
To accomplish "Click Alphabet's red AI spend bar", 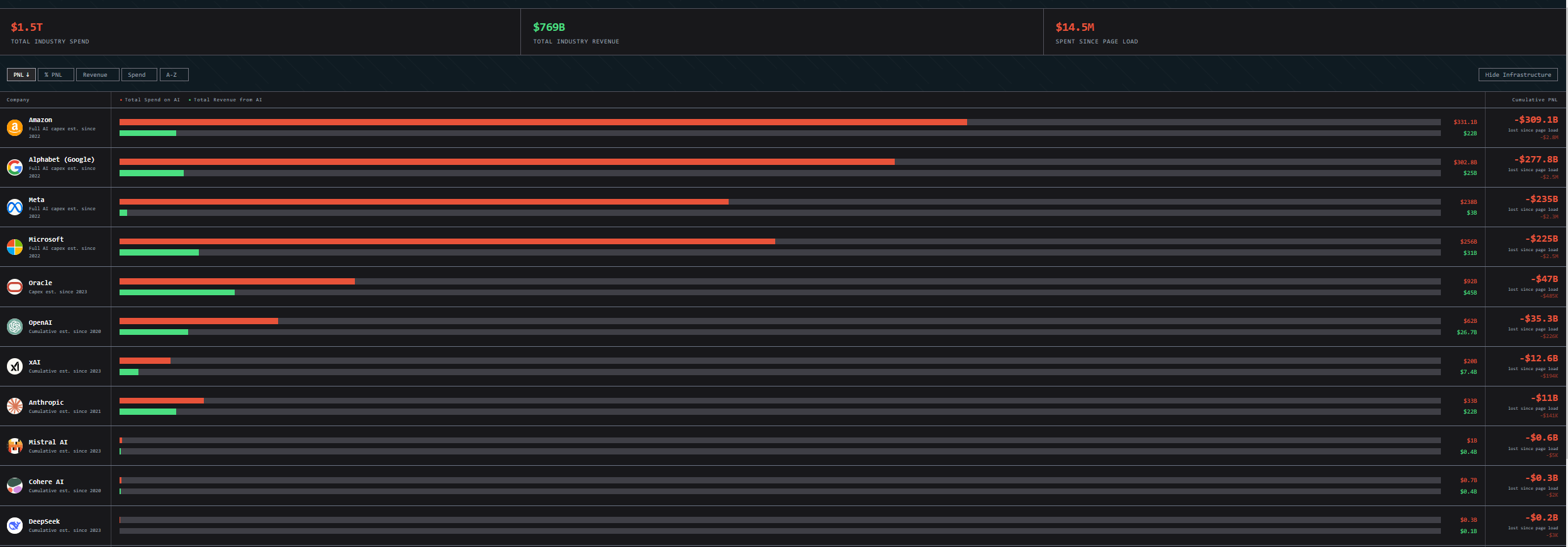I will [507, 162].
